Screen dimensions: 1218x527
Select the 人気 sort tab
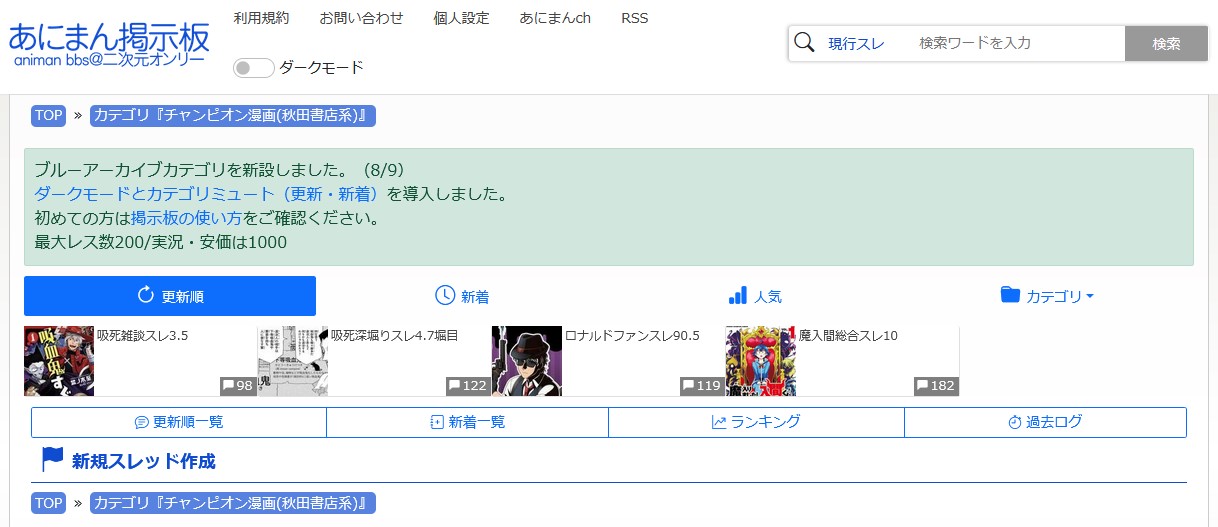[x=755, y=296]
